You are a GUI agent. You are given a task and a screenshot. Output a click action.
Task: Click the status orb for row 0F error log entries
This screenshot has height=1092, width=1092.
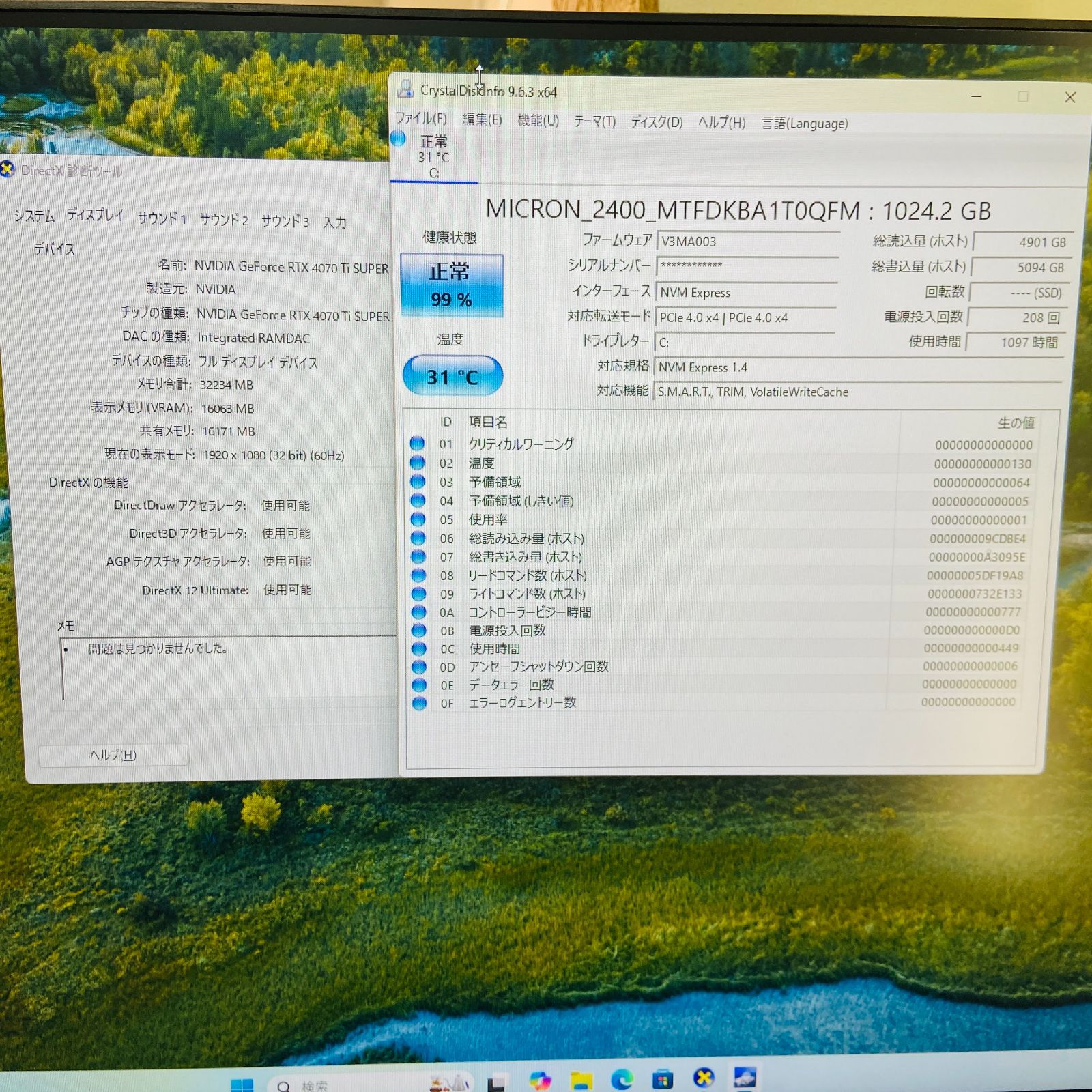click(419, 703)
